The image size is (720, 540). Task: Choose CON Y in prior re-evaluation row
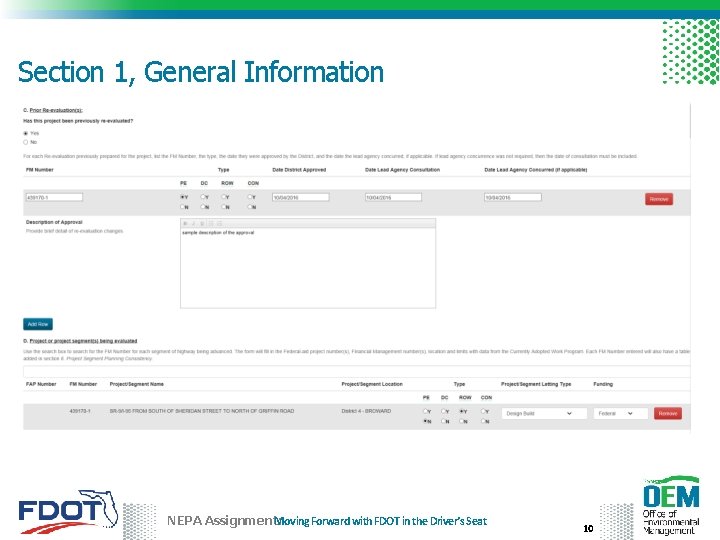[250, 197]
